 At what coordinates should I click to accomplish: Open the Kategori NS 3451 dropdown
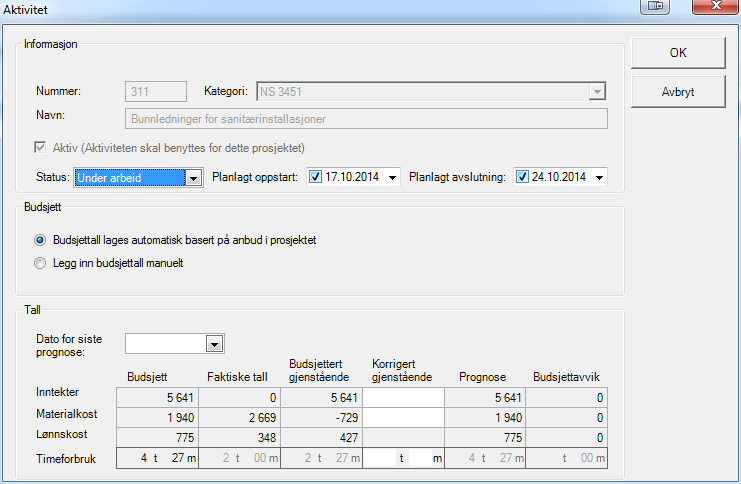(x=597, y=91)
